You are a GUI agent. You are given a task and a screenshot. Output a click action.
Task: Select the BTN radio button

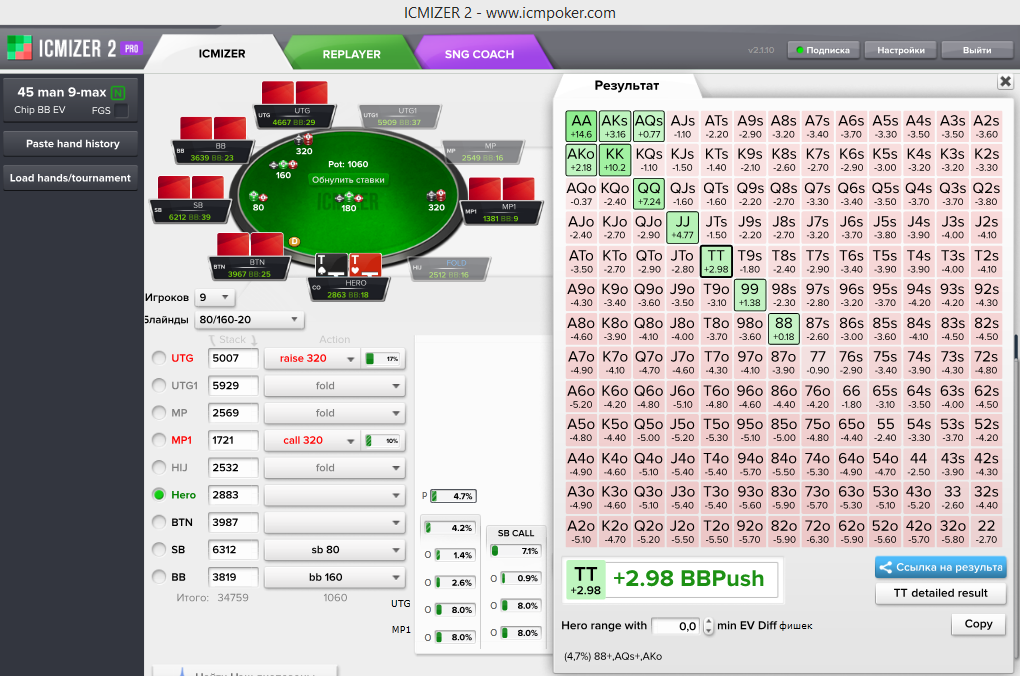point(159,522)
